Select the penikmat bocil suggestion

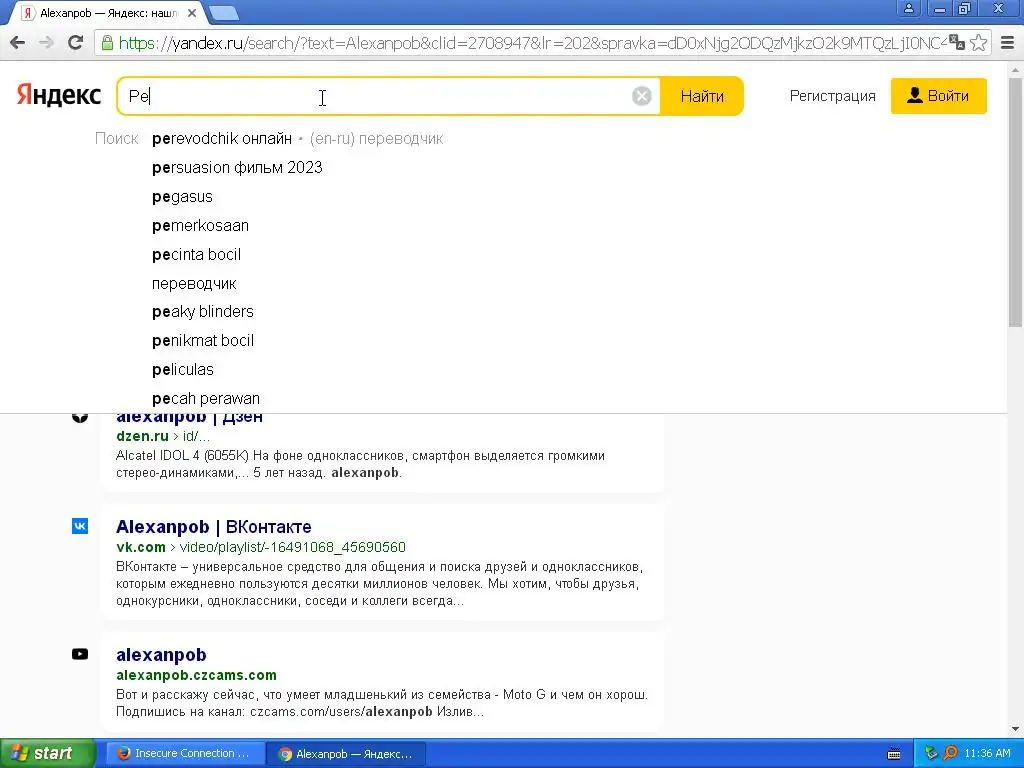202,340
